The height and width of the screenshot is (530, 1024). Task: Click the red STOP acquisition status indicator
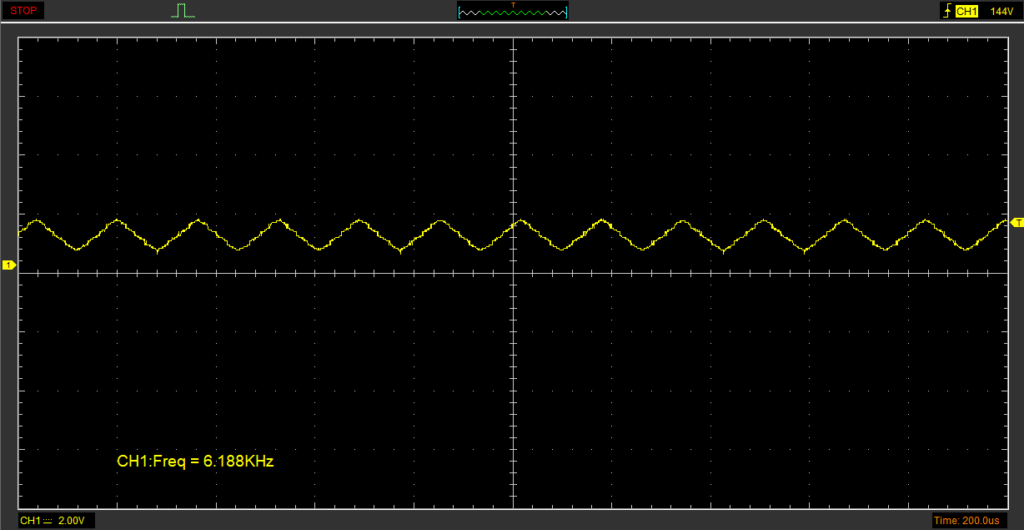pos(24,11)
